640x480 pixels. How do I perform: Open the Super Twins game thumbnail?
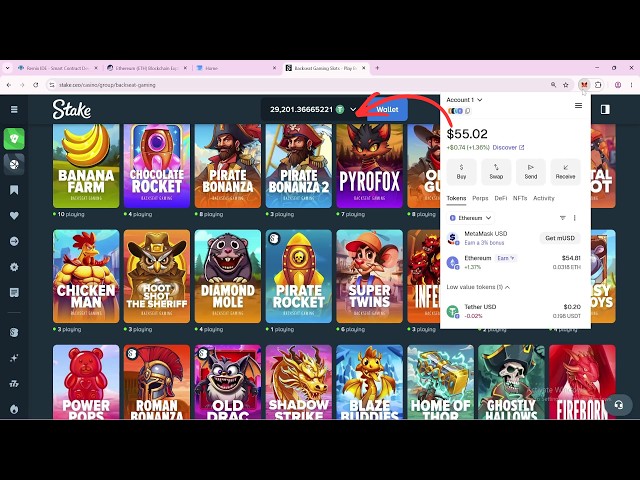(369, 276)
